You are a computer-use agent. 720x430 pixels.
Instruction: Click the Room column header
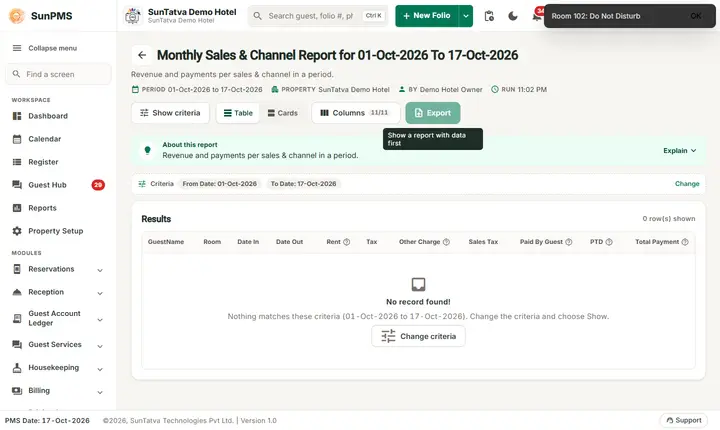212,242
